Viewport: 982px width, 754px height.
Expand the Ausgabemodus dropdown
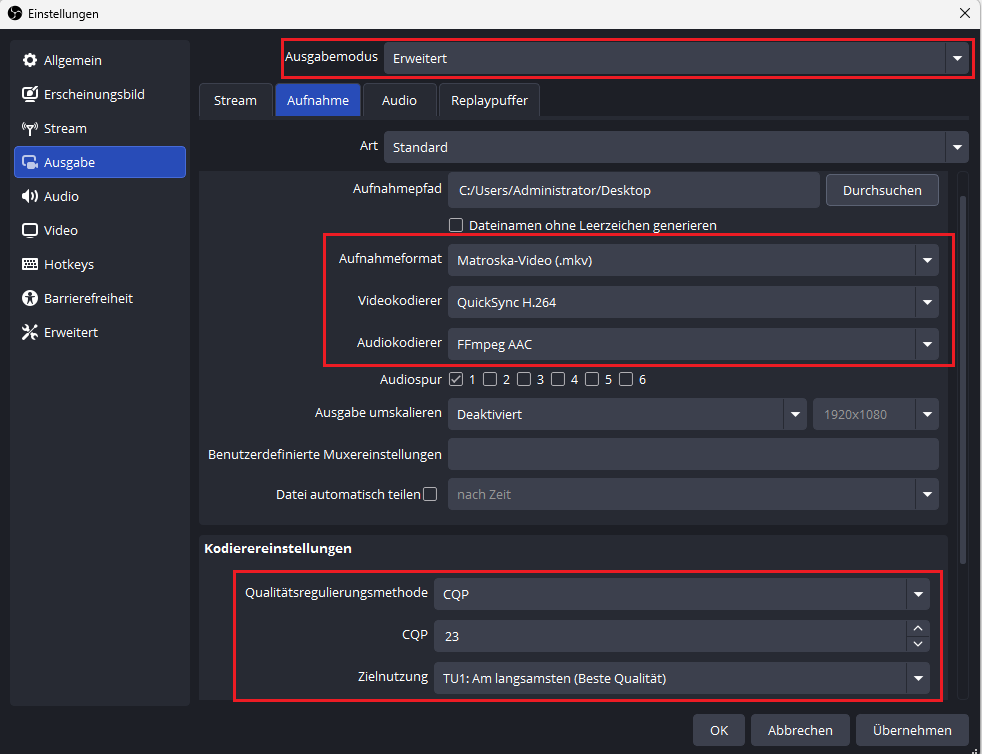(x=676, y=58)
